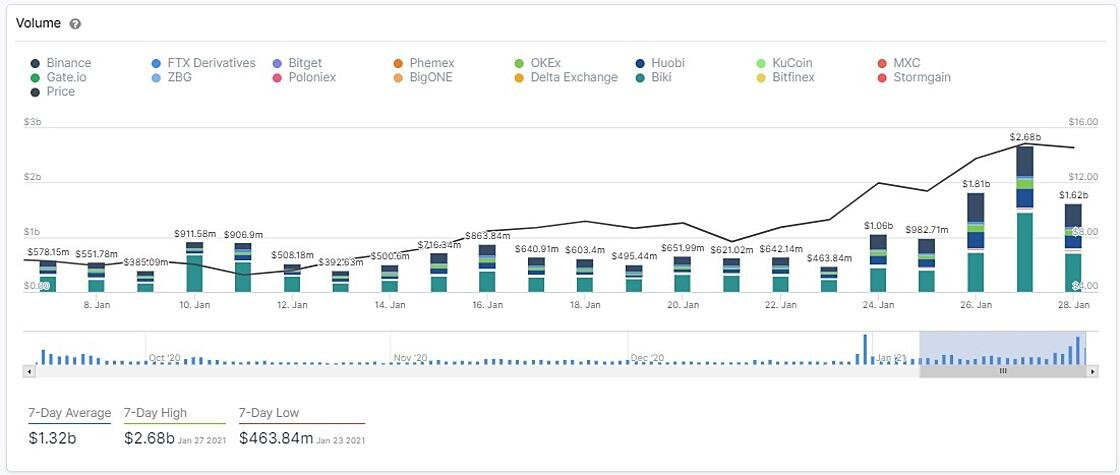Toggle the Stormgain legend entry

[x=914, y=77]
